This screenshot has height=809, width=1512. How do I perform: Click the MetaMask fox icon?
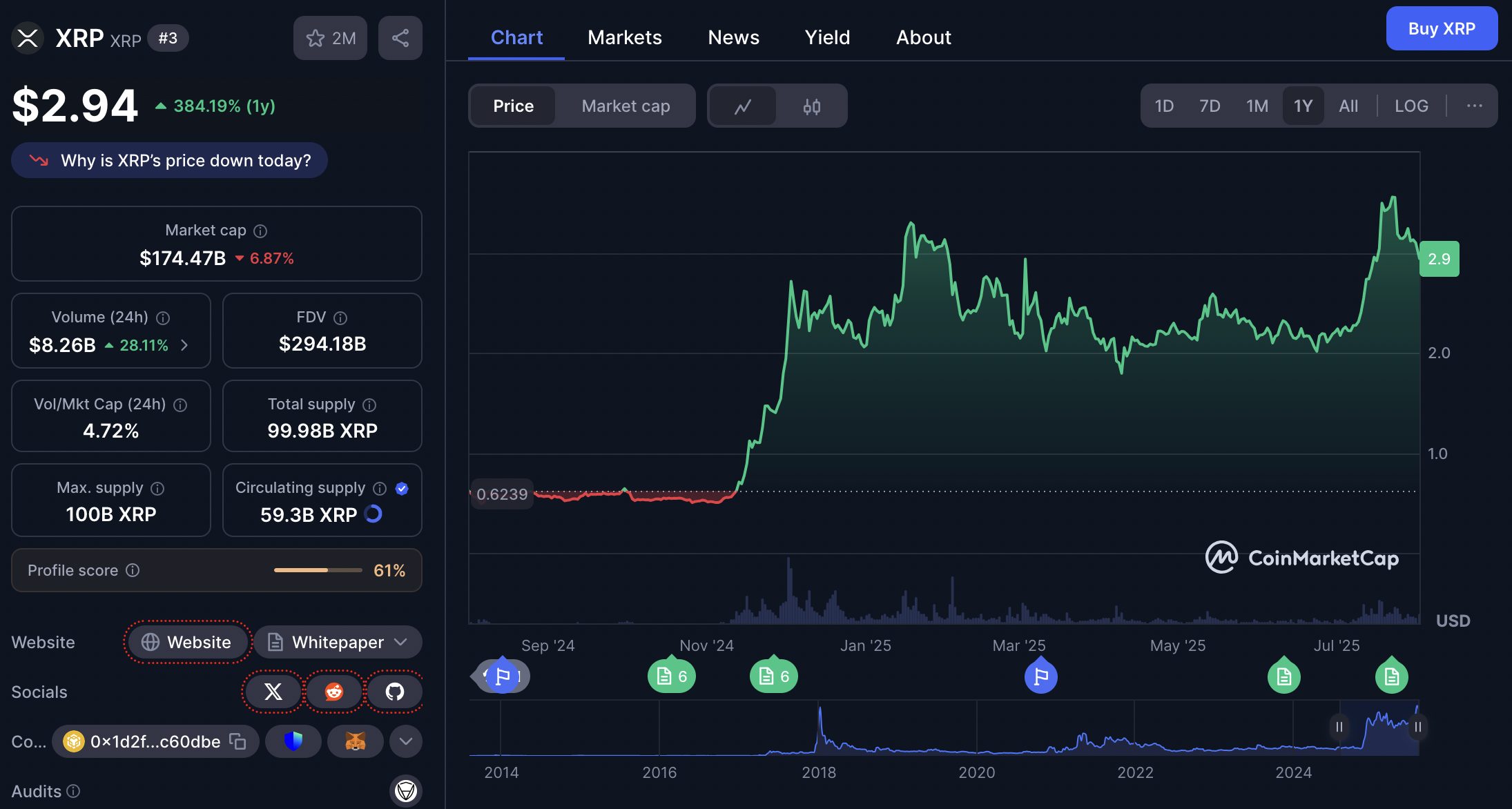click(x=356, y=741)
